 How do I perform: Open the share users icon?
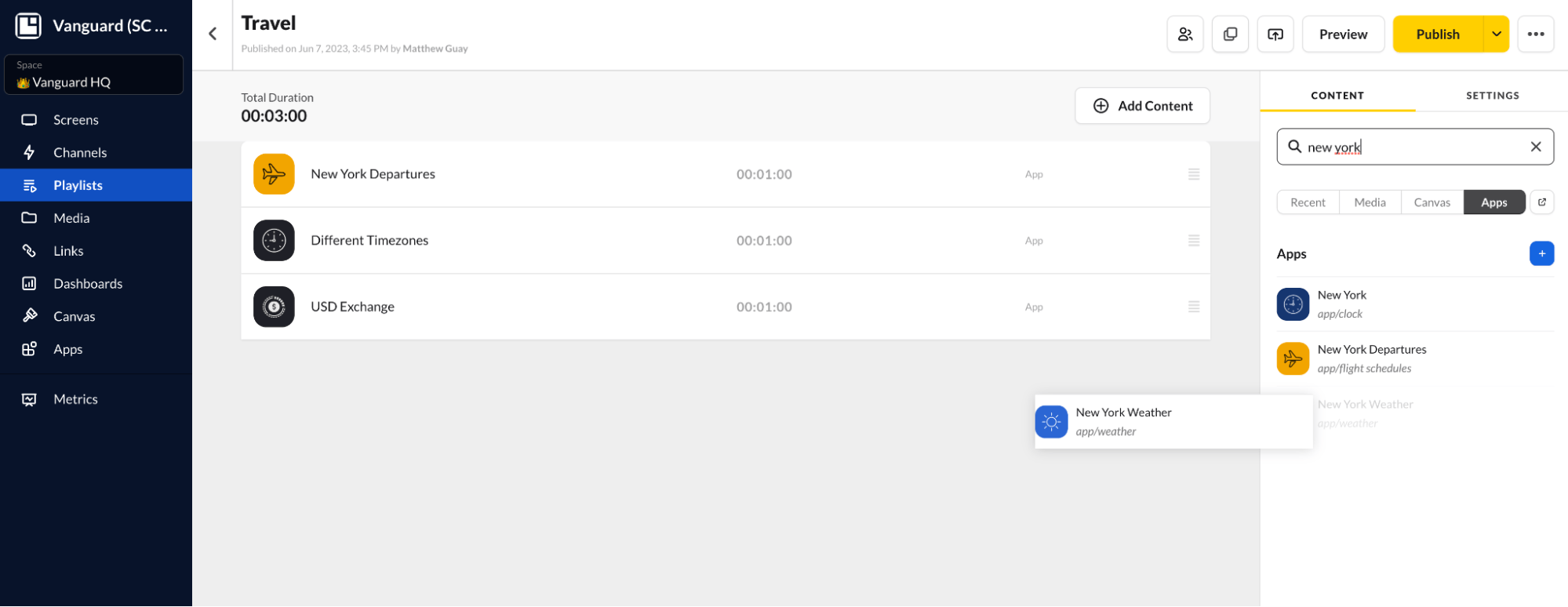click(x=1184, y=35)
